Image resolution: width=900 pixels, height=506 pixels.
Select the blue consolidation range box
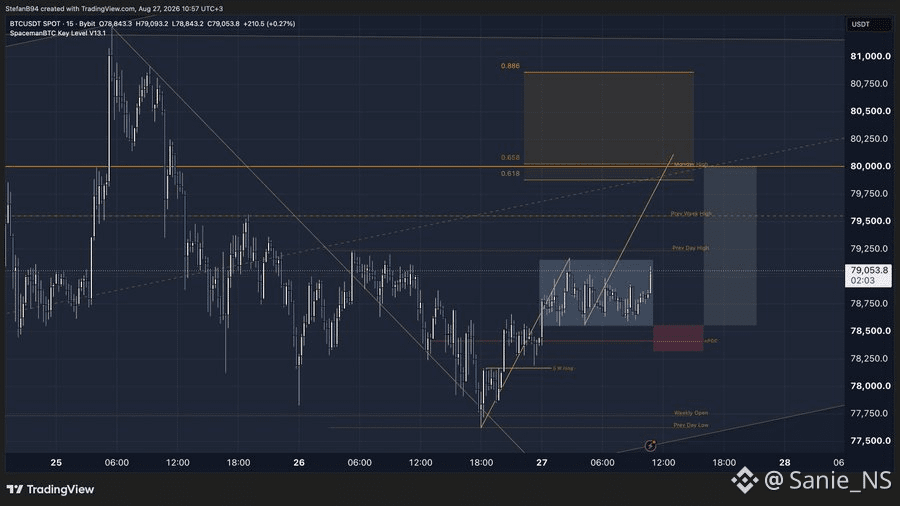point(596,293)
